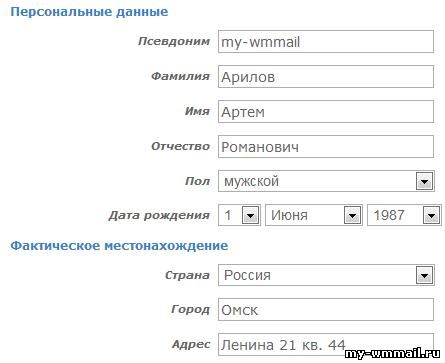Open the birth year dropdown showing 1987

pos(404,215)
